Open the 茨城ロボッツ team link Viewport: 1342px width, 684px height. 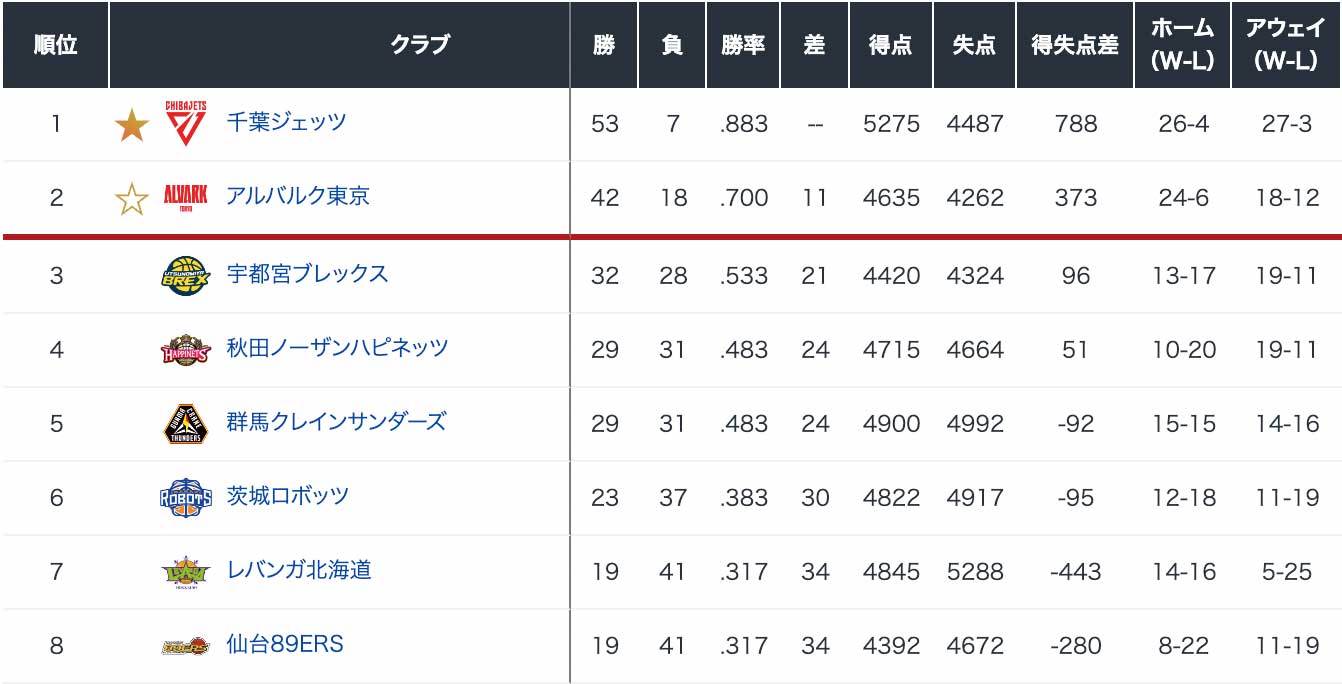(x=288, y=496)
